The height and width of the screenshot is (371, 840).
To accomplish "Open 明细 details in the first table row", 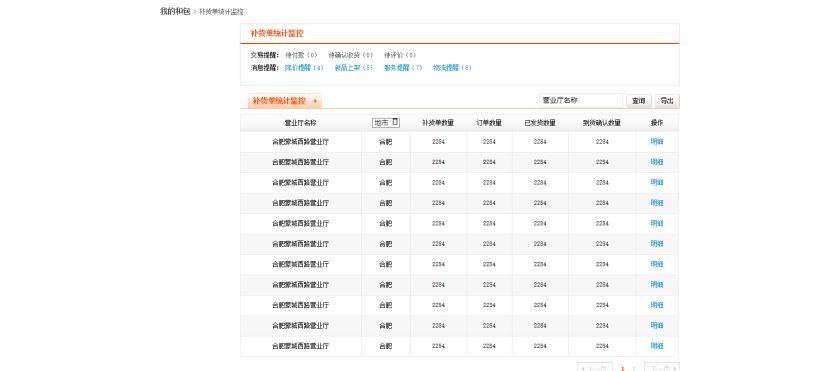I will click(x=657, y=142).
